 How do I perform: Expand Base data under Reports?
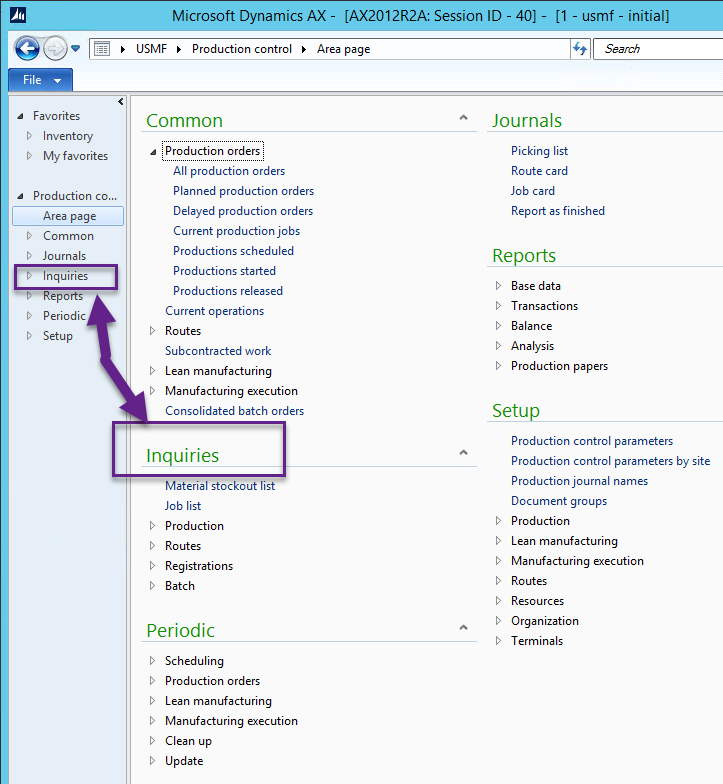pos(498,286)
